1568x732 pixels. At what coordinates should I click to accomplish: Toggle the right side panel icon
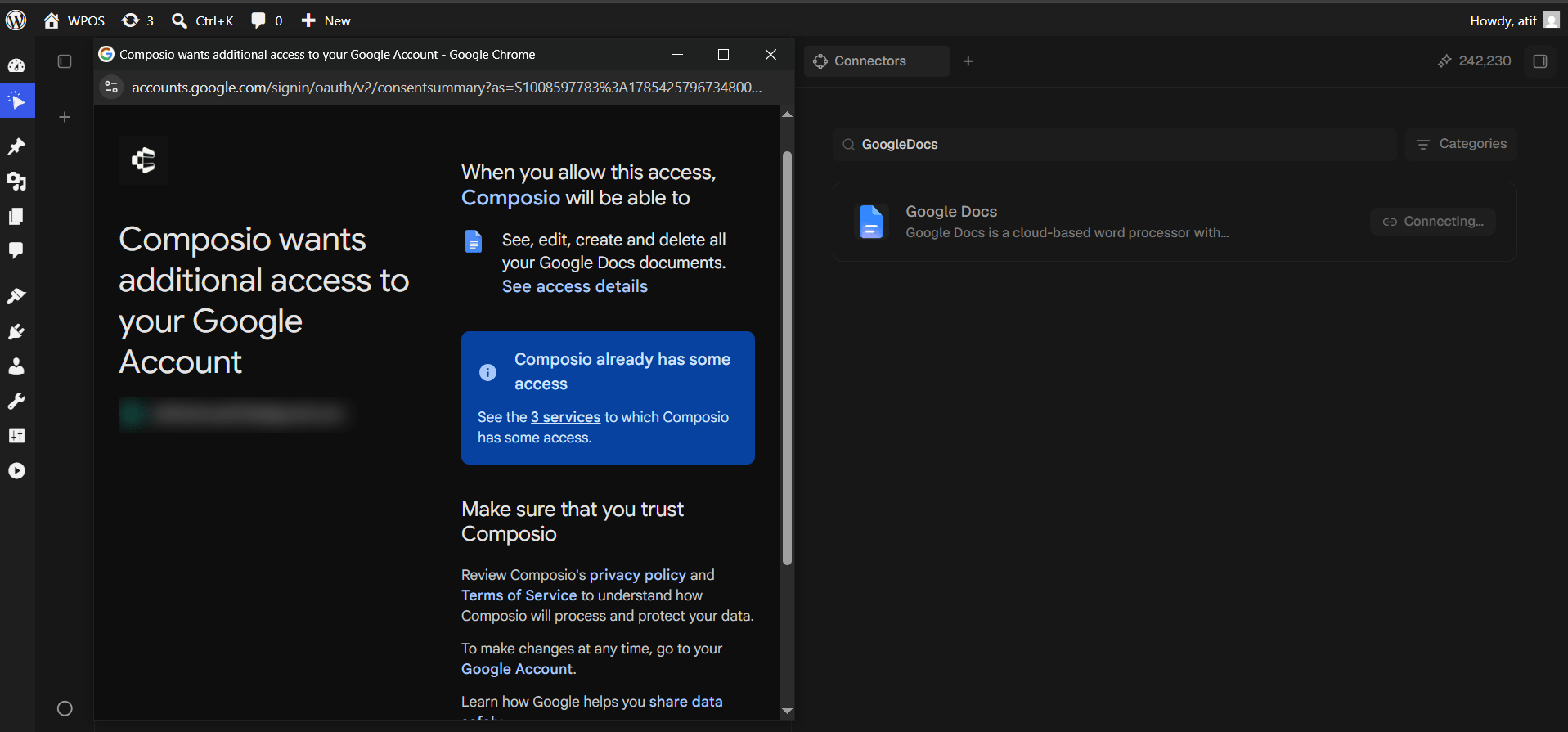tap(1539, 61)
